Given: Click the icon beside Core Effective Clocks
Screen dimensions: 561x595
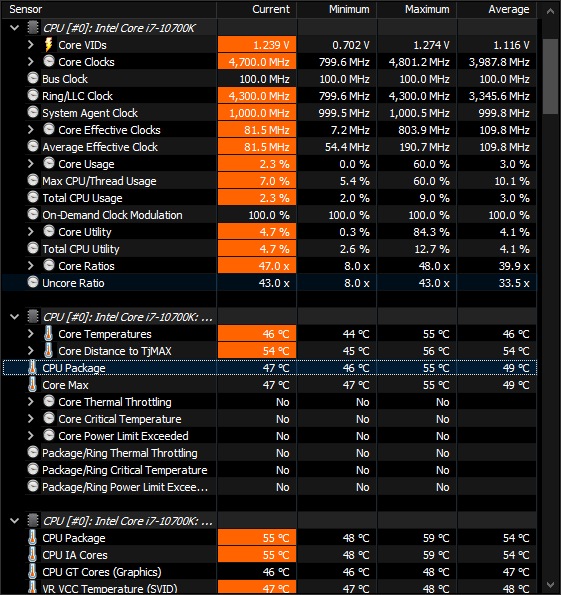Looking at the screenshot, I should (x=49, y=129).
